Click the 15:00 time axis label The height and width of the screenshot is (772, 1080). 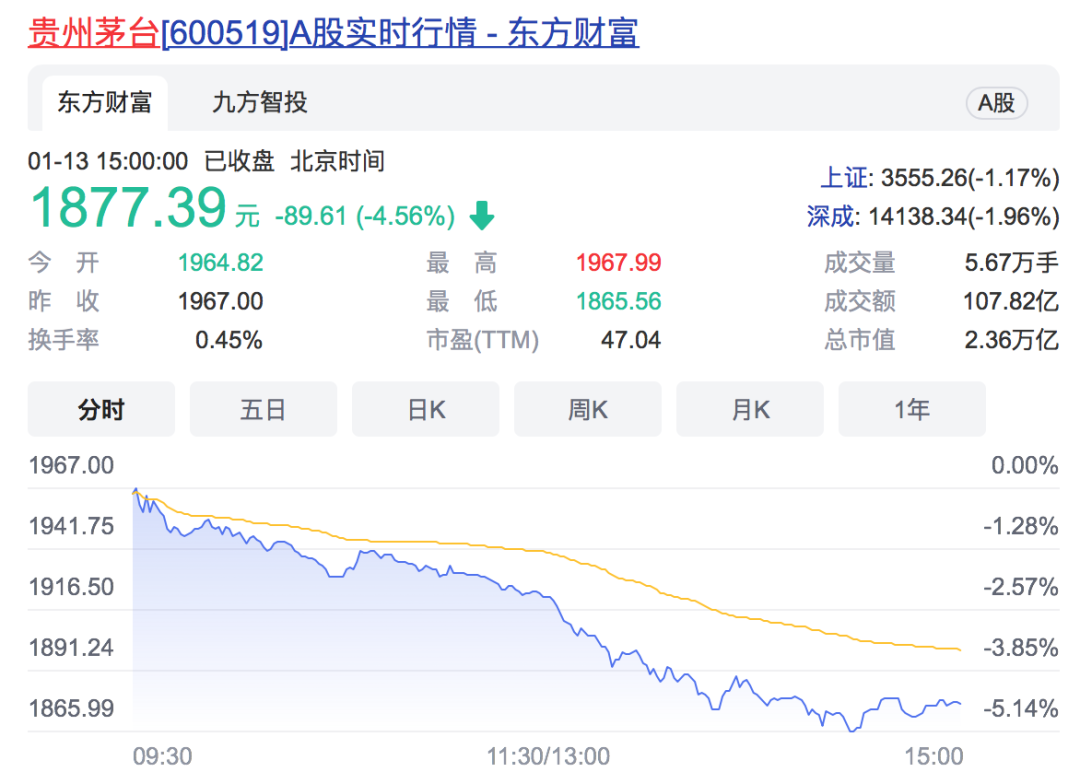click(x=933, y=756)
